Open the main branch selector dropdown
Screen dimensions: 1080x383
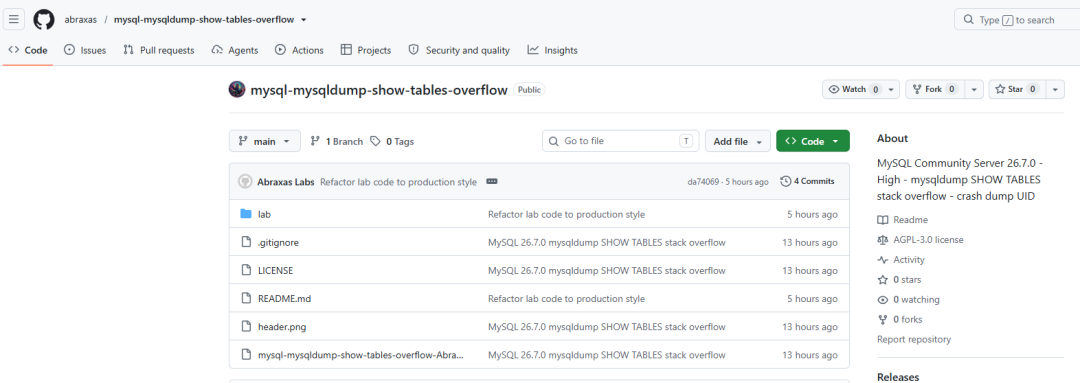pyautogui.click(x=264, y=141)
